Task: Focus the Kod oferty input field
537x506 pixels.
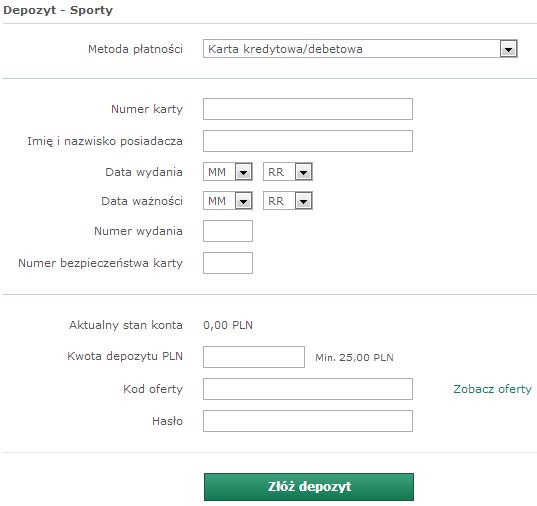Action: pyautogui.click(x=308, y=389)
